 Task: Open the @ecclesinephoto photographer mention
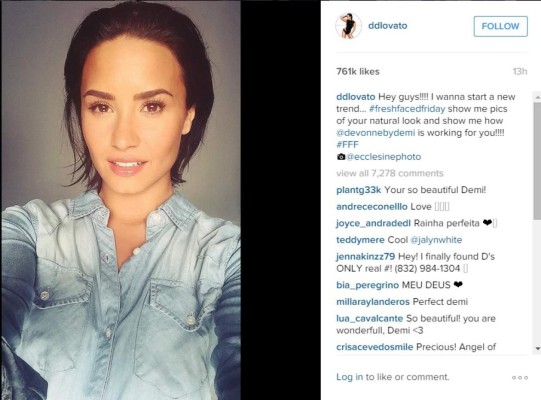click(384, 157)
